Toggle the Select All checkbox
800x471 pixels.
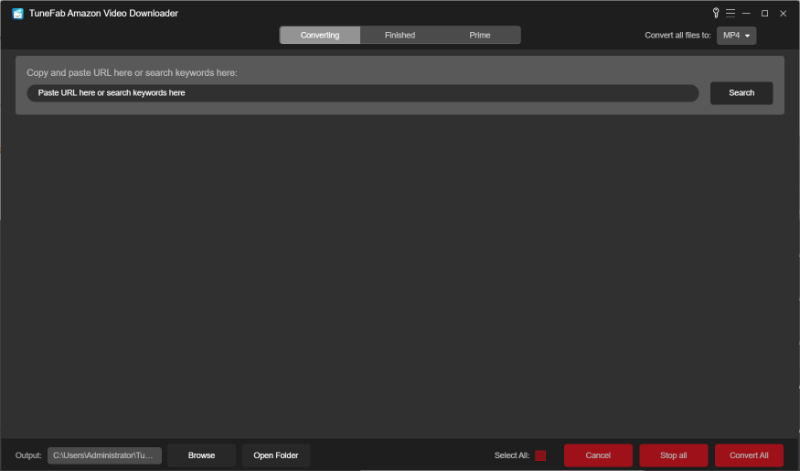point(540,455)
